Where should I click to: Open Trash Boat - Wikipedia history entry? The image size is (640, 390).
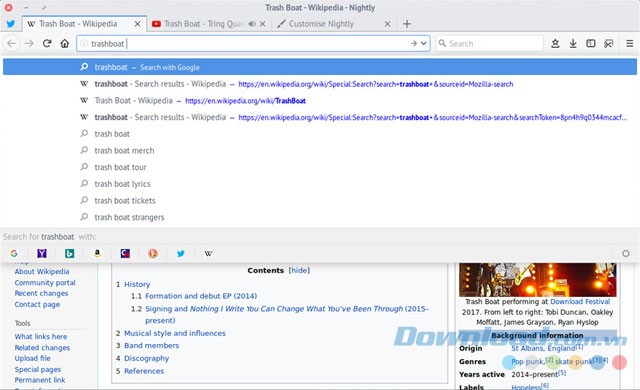click(x=320, y=101)
